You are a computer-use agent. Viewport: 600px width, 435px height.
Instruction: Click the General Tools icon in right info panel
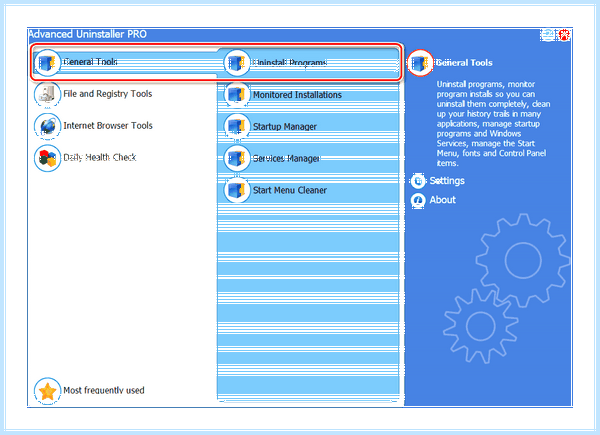point(420,63)
